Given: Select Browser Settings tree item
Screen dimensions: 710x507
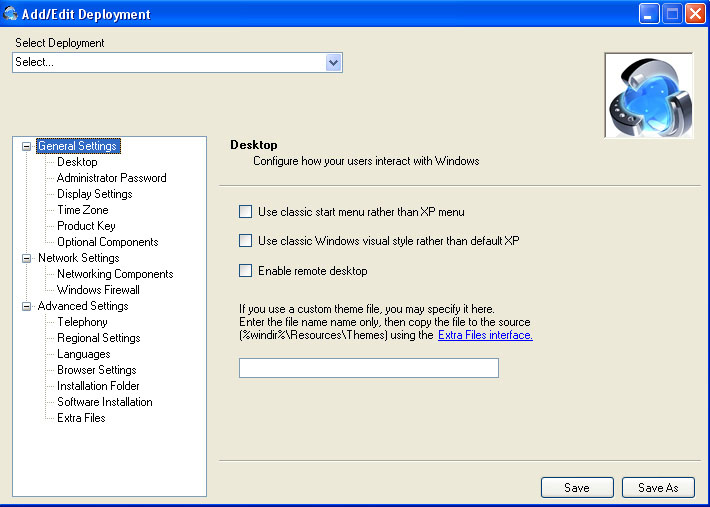Looking at the screenshot, I should (96, 370).
